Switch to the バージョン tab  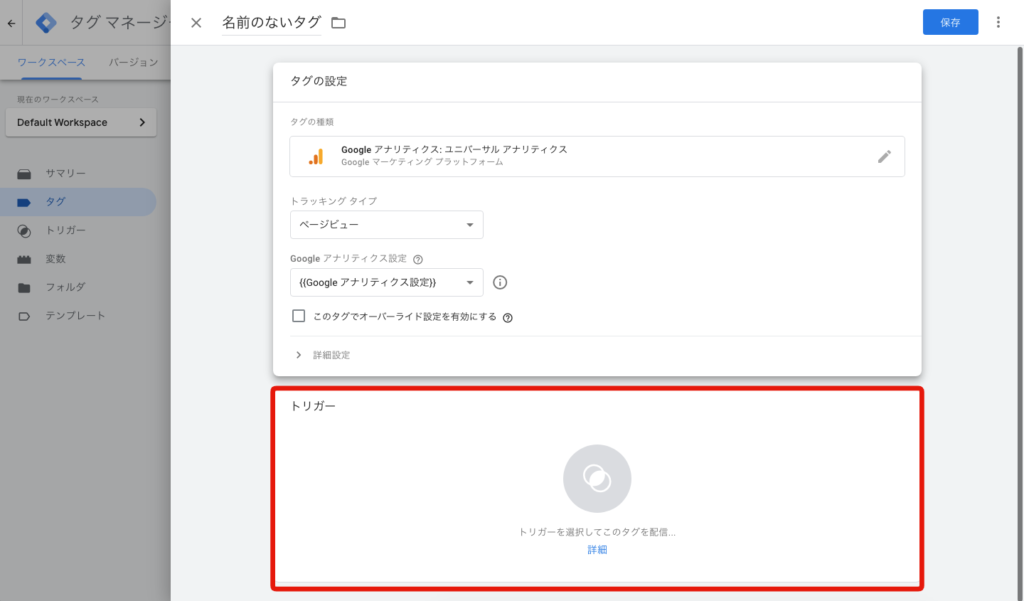pyautogui.click(x=133, y=62)
